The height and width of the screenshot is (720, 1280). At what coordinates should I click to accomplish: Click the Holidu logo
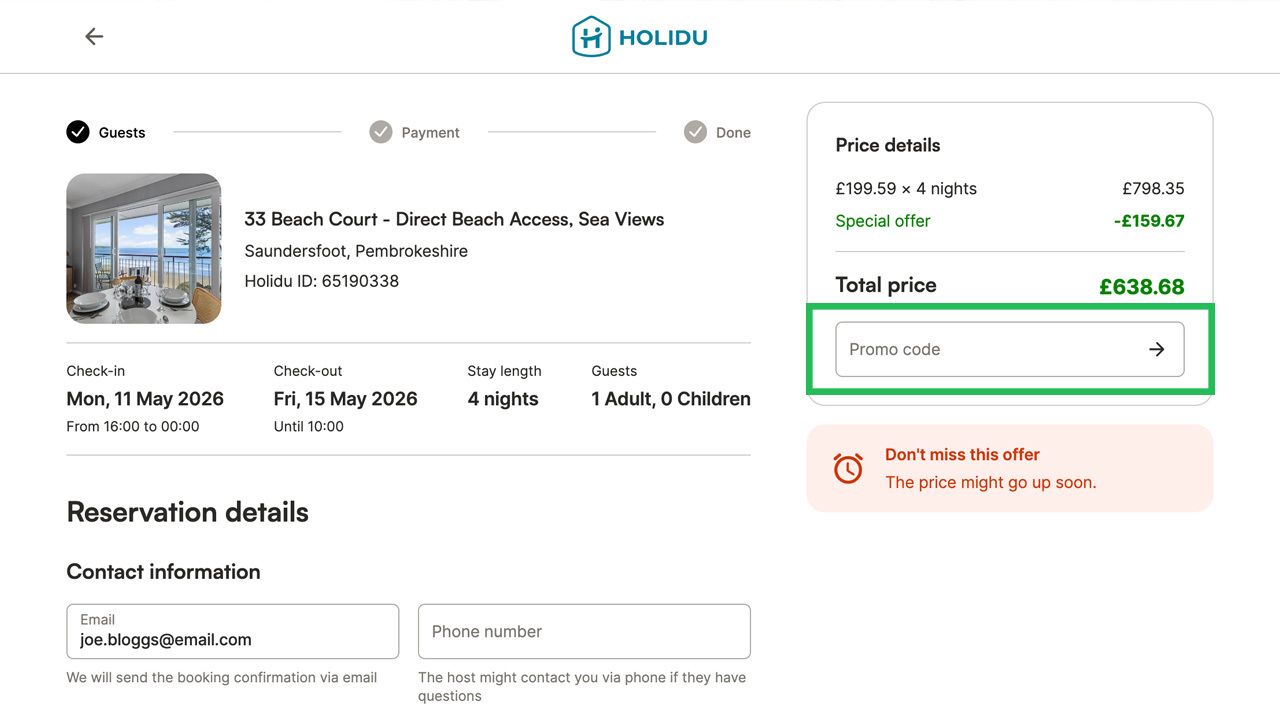click(x=639, y=36)
